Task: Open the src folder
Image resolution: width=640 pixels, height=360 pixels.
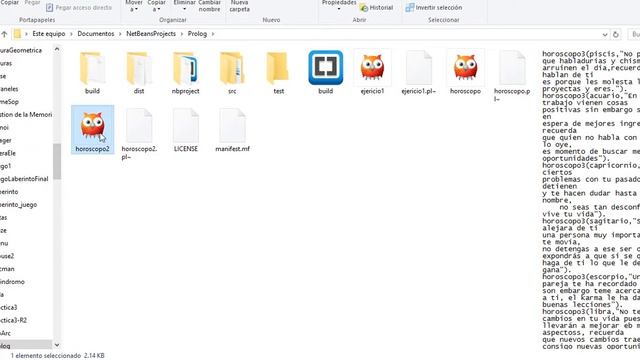Action: coord(232,73)
